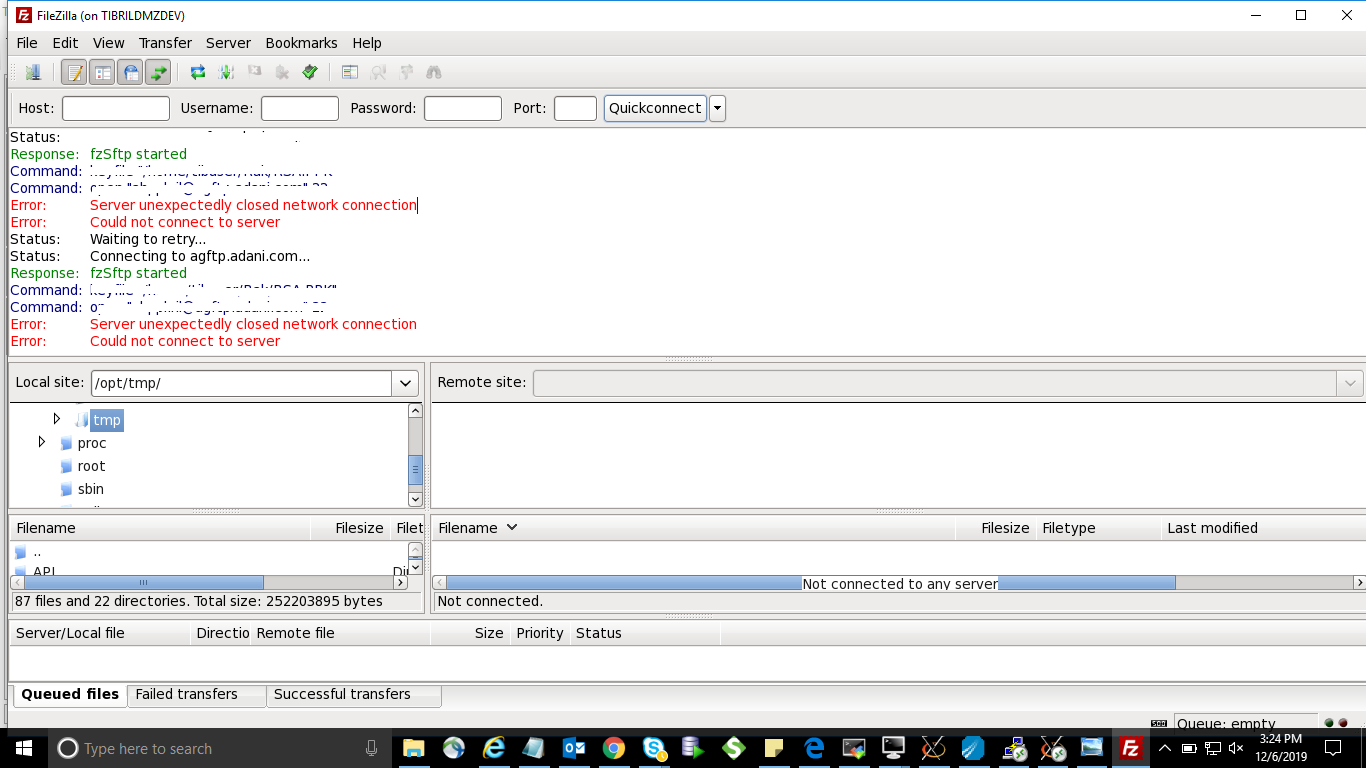This screenshot has height=768, width=1366.
Task: Click the greyed-out synchronized browsing icon
Action: (406, 72)
